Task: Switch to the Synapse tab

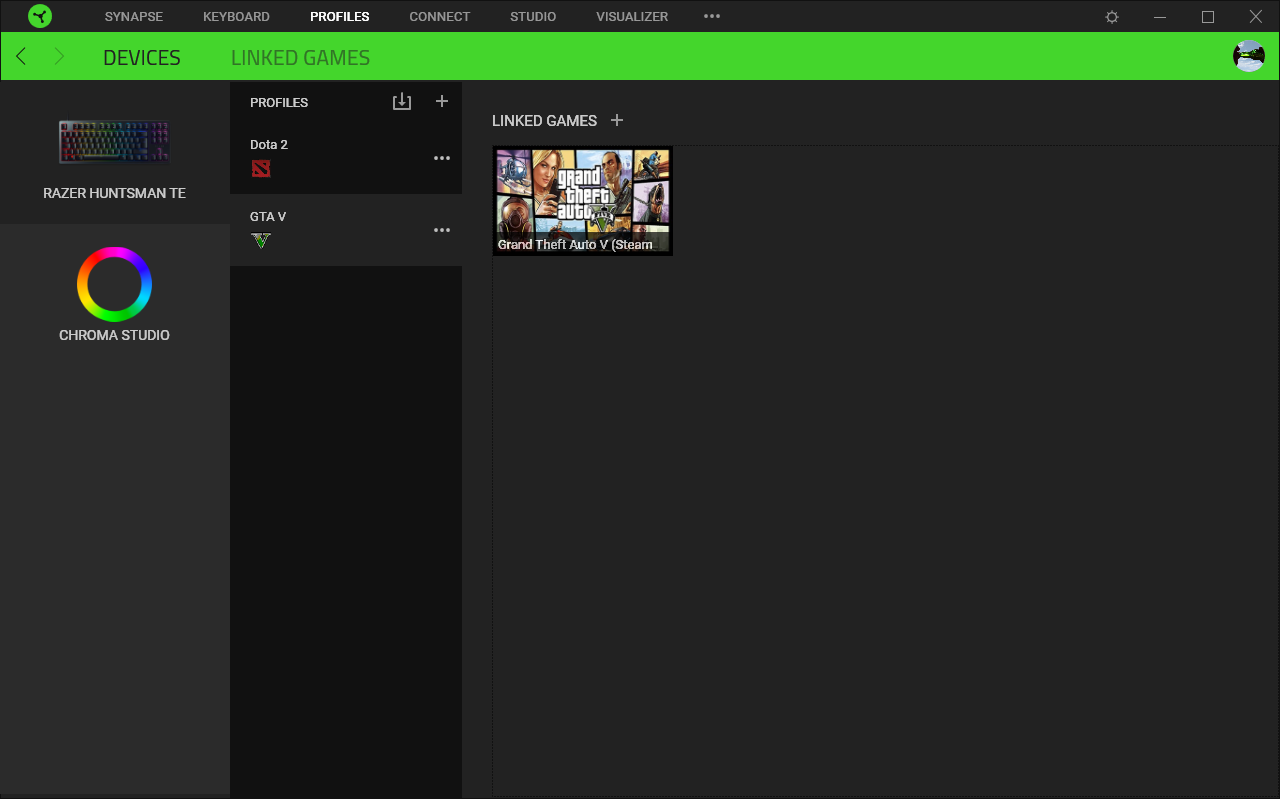Action: (134, 17)
